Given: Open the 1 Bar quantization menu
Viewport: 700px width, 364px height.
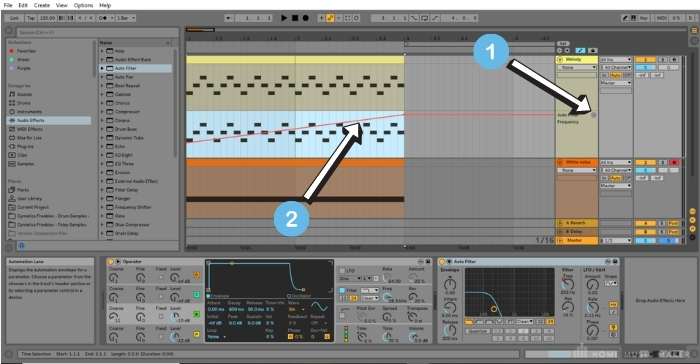Looking at the screenshot, I should click(125, 18).
